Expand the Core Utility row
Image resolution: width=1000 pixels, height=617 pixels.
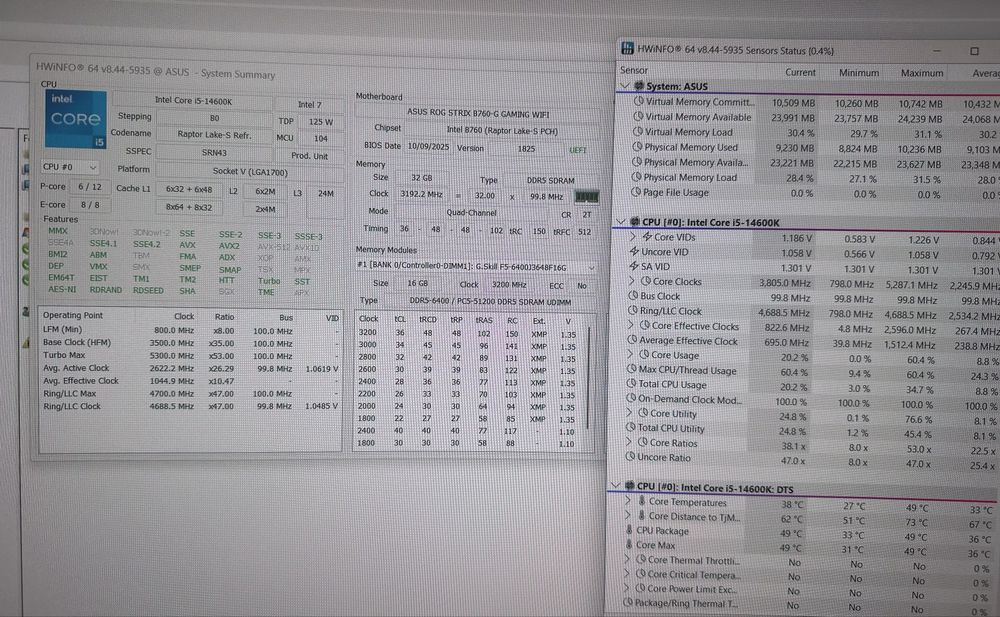(x=629, y=413)
